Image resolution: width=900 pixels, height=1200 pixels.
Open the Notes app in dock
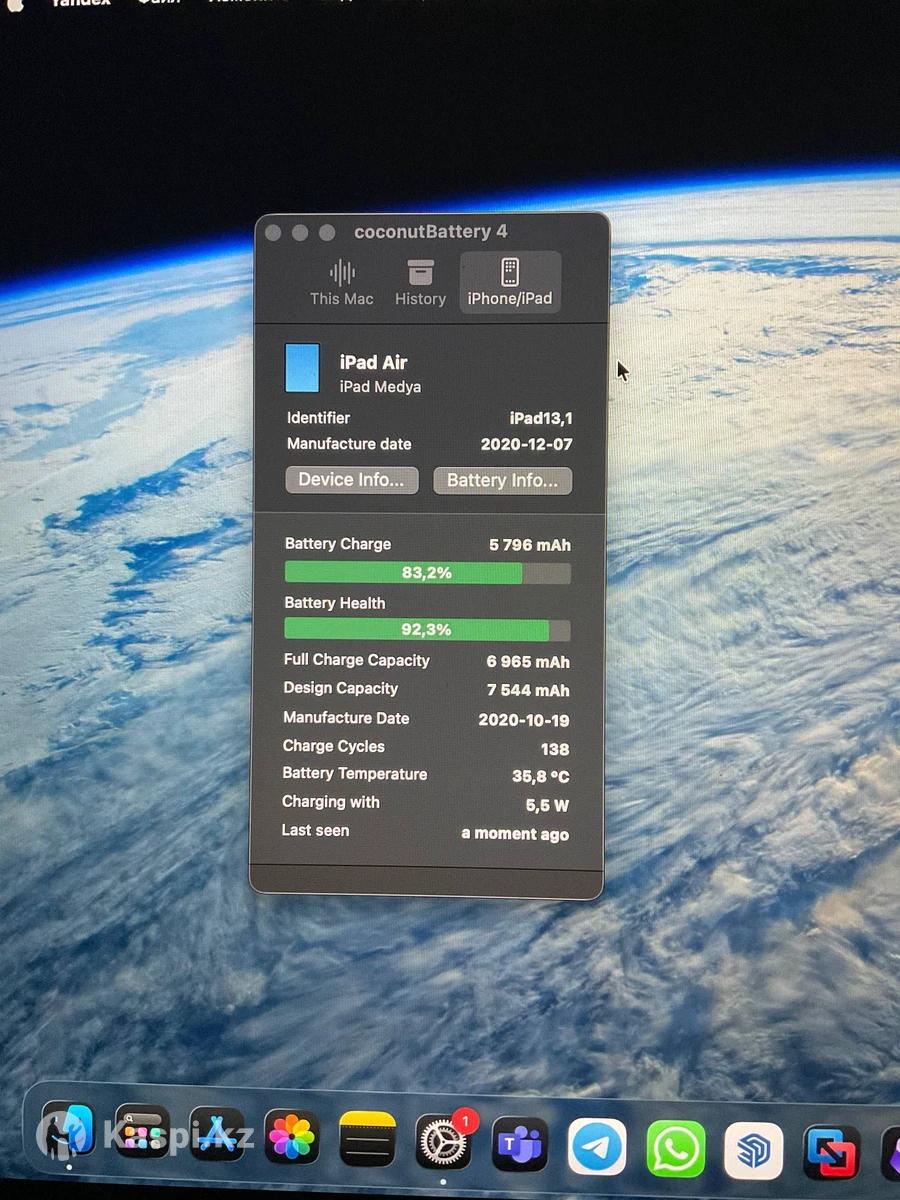[x=367, y=1140]
